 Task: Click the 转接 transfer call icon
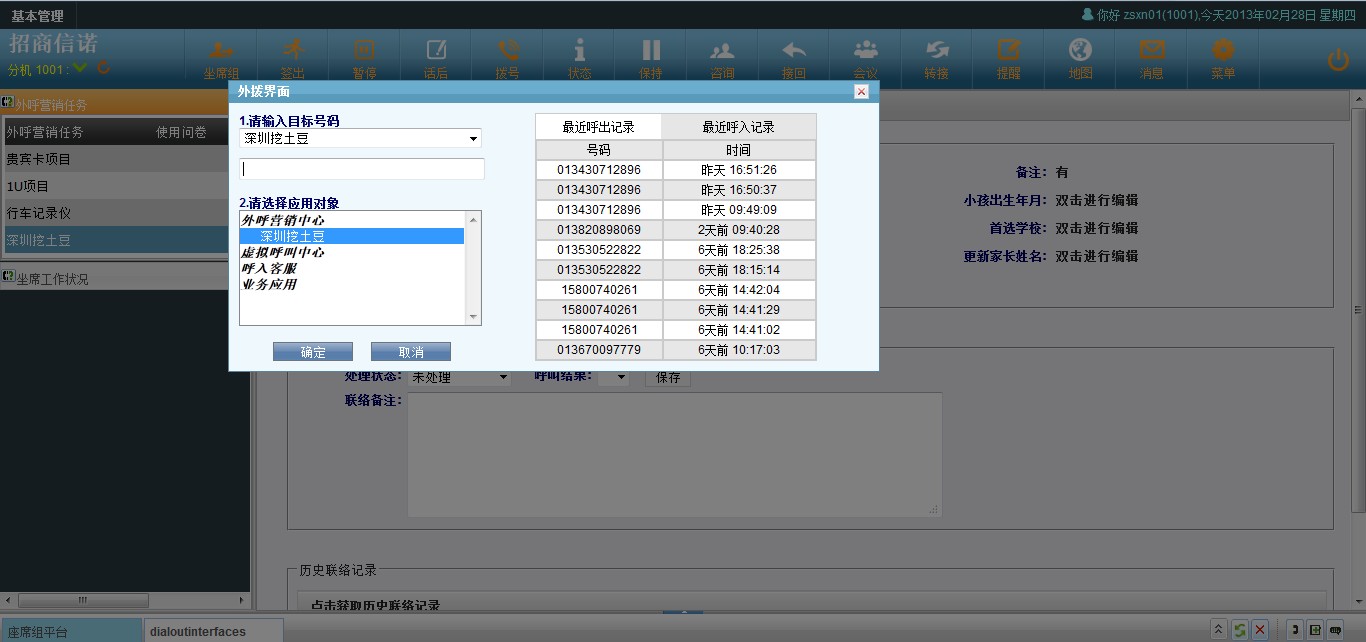tap(936, 57)
